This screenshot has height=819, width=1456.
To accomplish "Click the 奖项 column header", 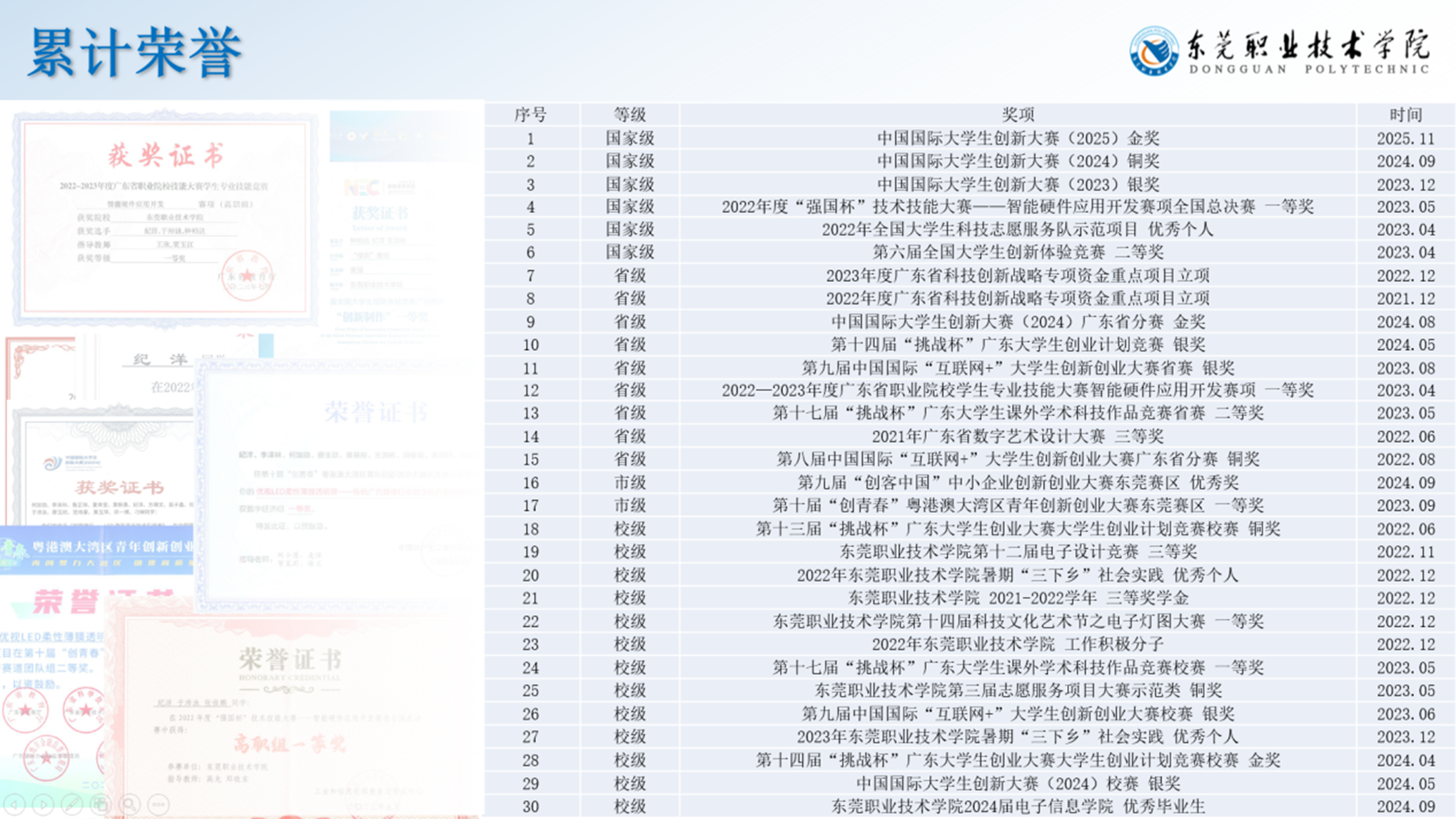I will tap(1018, 114).
